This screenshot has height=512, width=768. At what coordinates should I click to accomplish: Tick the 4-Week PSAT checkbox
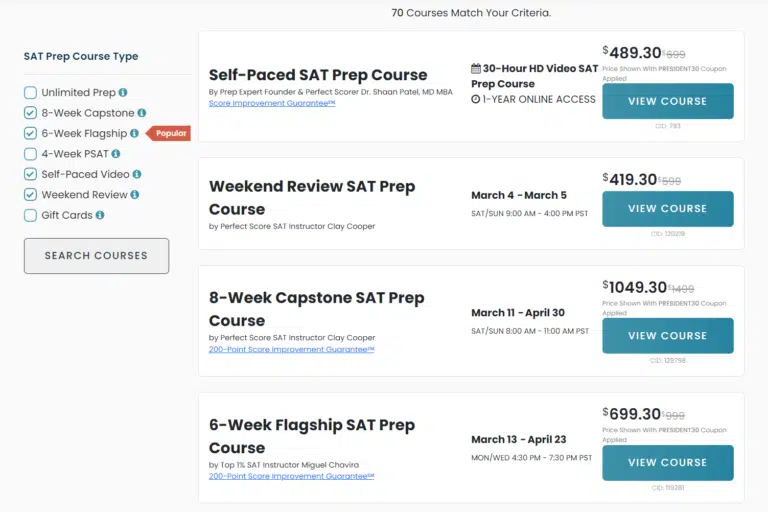31,154
